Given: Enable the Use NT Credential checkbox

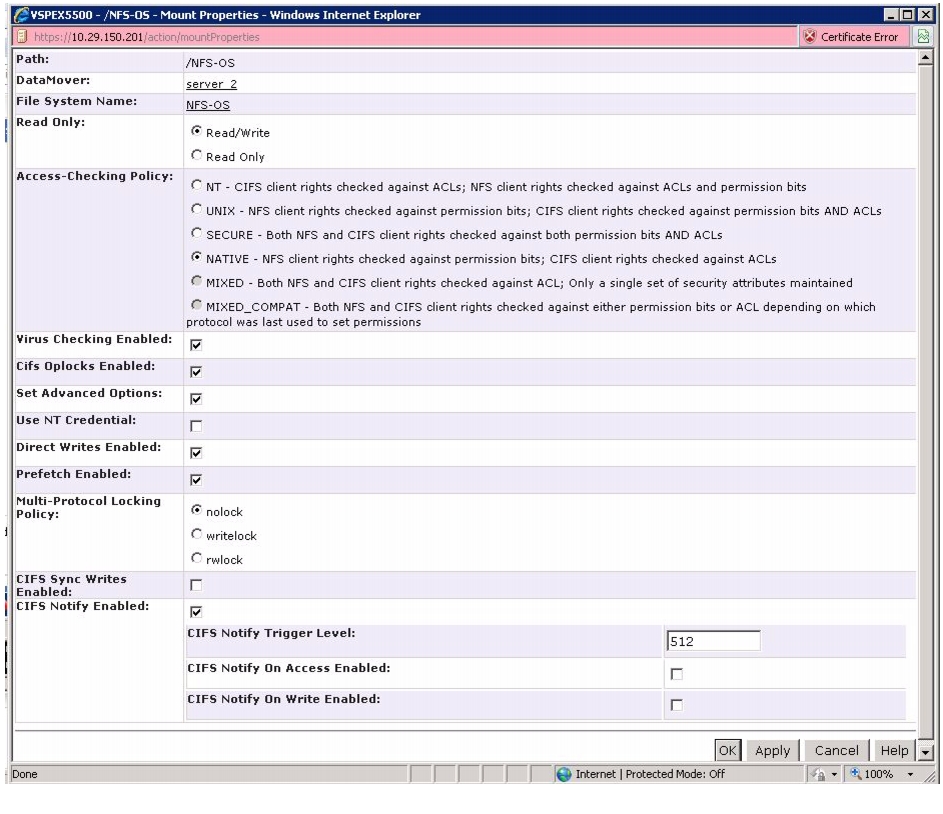Looking at the screenshot, I should 196,426.
